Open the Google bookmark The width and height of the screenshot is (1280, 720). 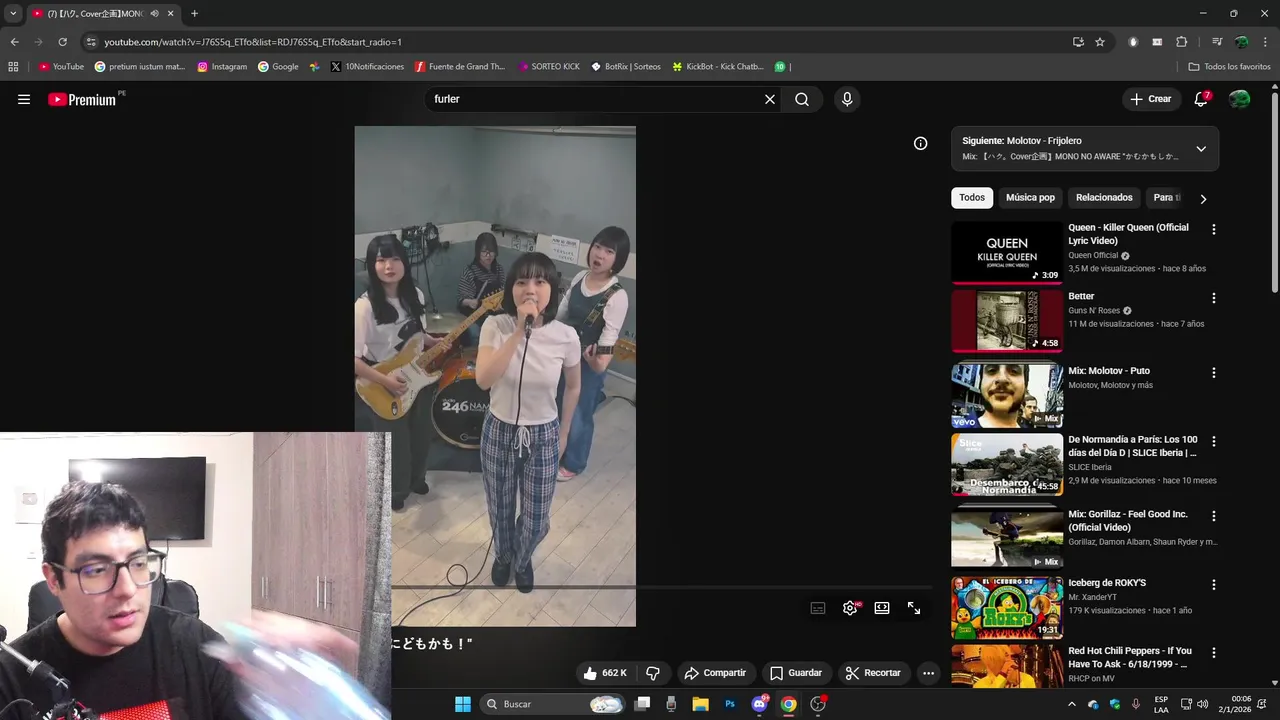click(278, 67)
